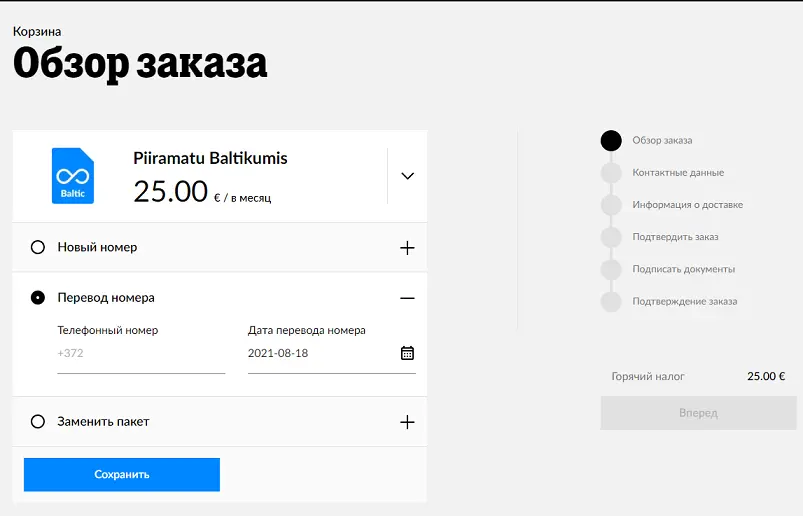This screenshot has width=803, height=516.
Task: Click the Информация о доставке step circle
Action: point(611,205)
